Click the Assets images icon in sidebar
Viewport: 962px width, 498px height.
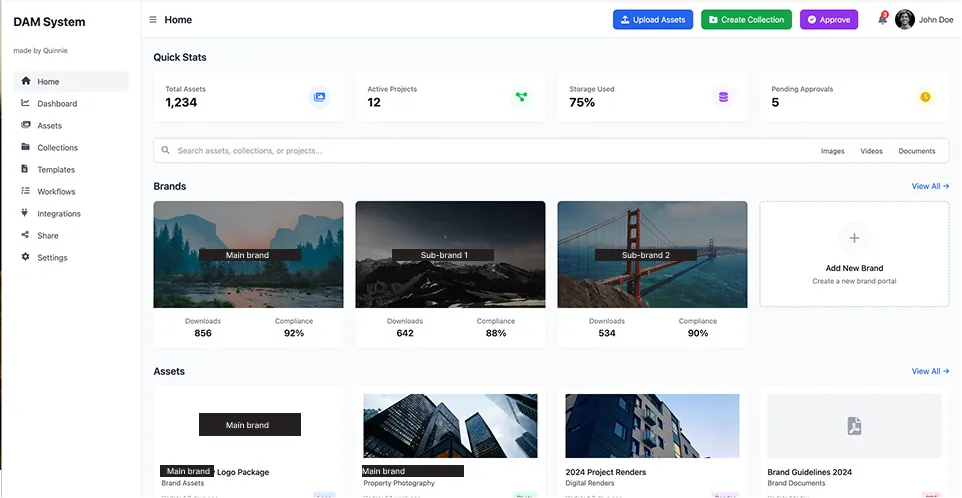[25, 125]
